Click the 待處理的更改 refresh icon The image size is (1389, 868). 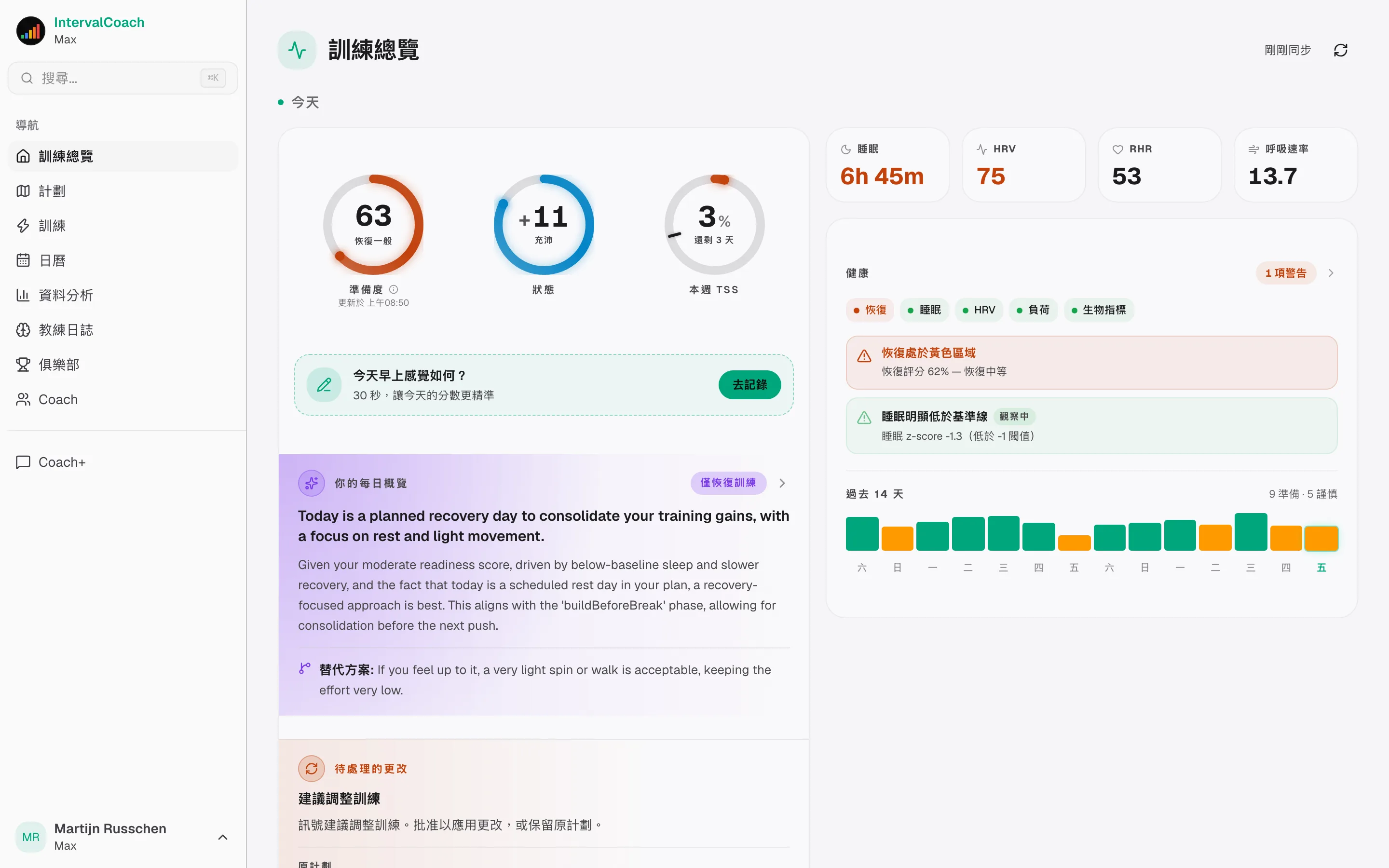coord(312,769)
